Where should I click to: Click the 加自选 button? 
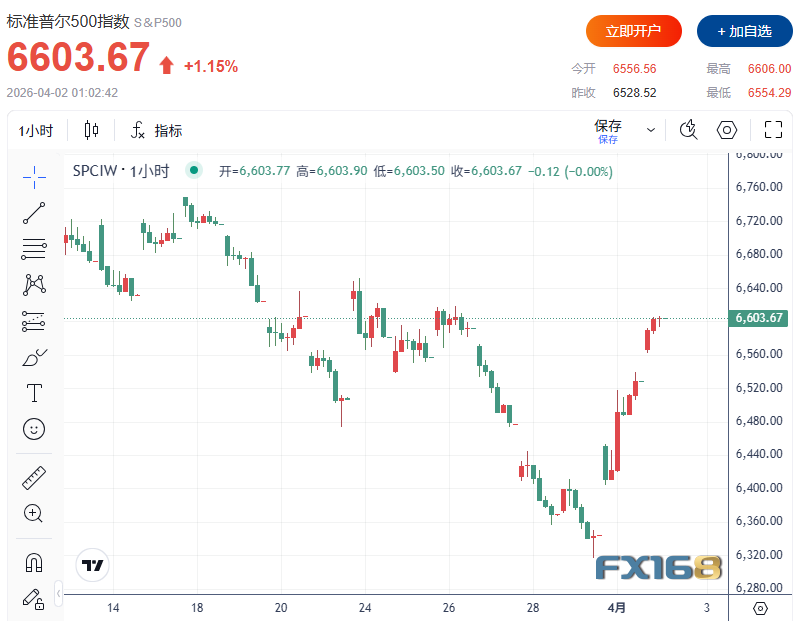click(745, 31)
